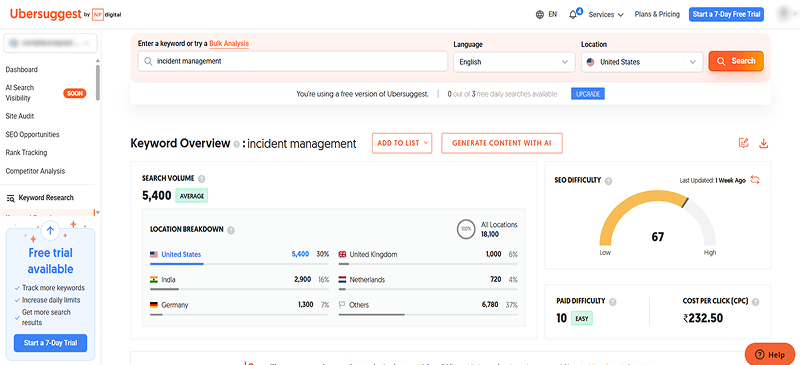The image size is (802, 365).
Task: Open the Keyword Overview help tooltip
Action: pyautogui.click(x=236, y=144)
